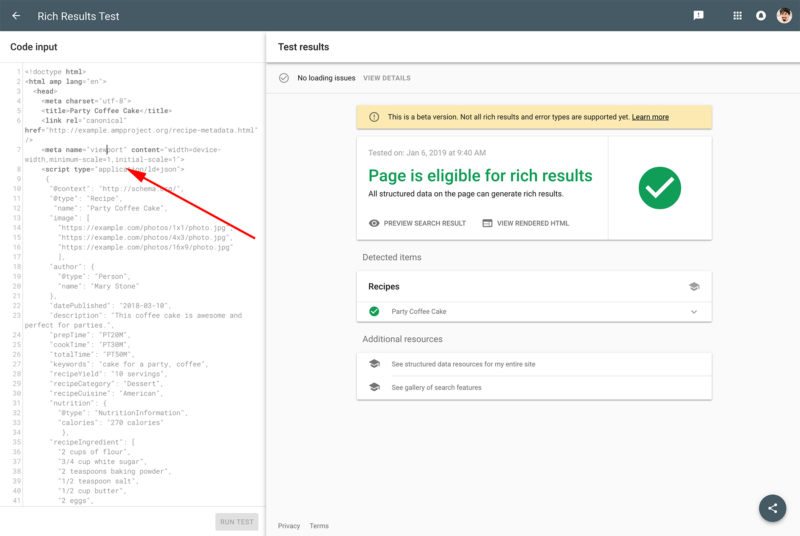Viewport: 800px width, 536px height.
Task: Open View Details for loading issues
Action: click(x=386, y=78)
